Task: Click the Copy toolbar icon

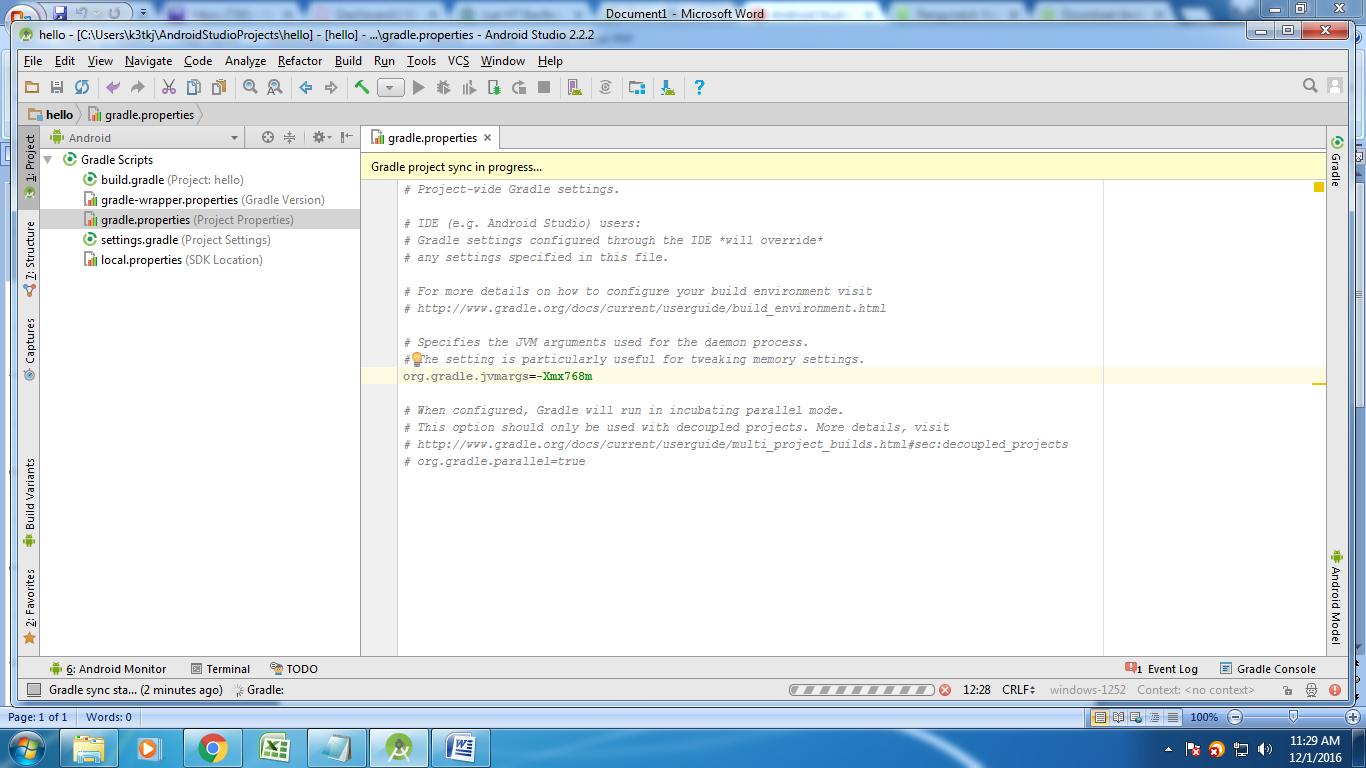Action: pyautogui.click(x=194, y=88)
